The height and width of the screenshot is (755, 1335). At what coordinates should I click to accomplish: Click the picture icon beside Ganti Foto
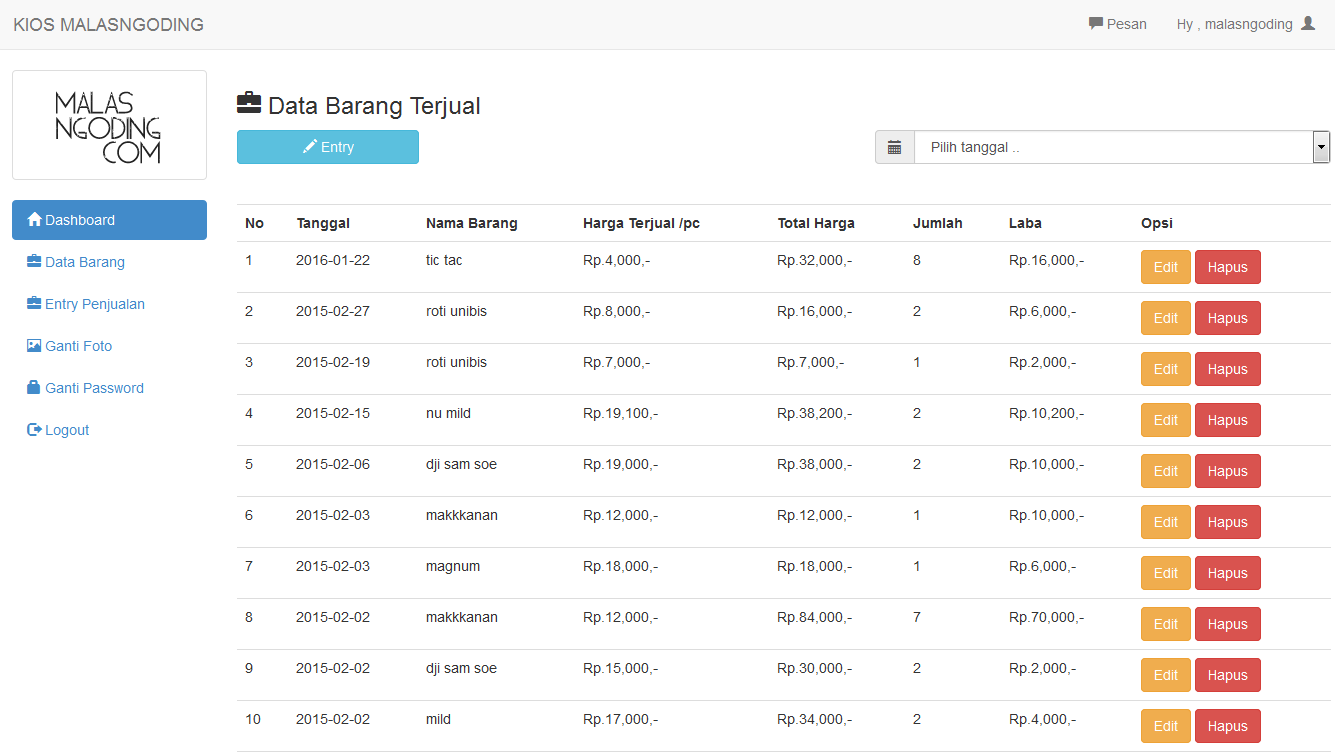(x=34, y=346)
